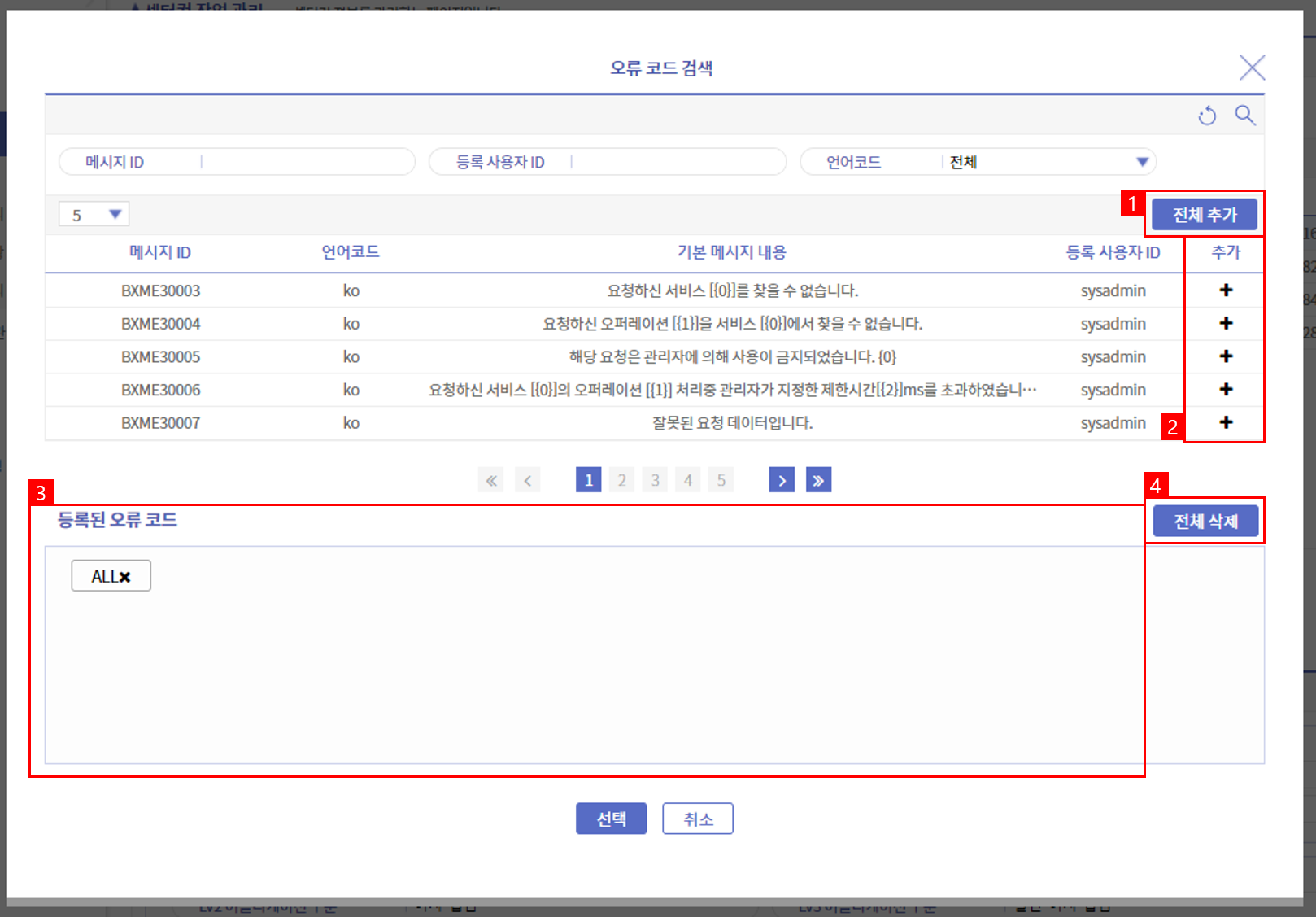This screenshot has width=1316, height=917.
Task: Select the BXME30006 message ID cell
Action: 161,390
